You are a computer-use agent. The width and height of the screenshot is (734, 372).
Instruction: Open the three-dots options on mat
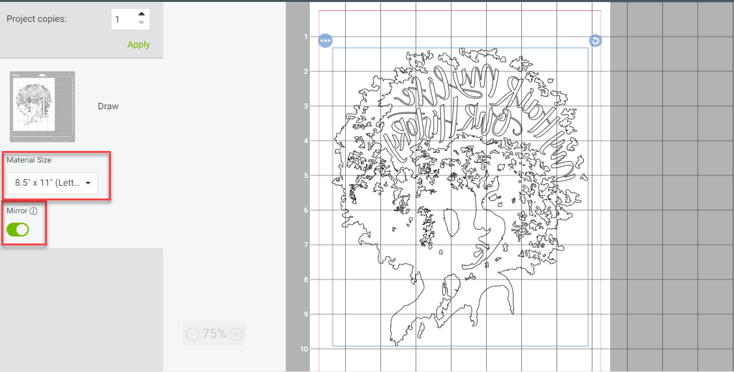[325, 41]
